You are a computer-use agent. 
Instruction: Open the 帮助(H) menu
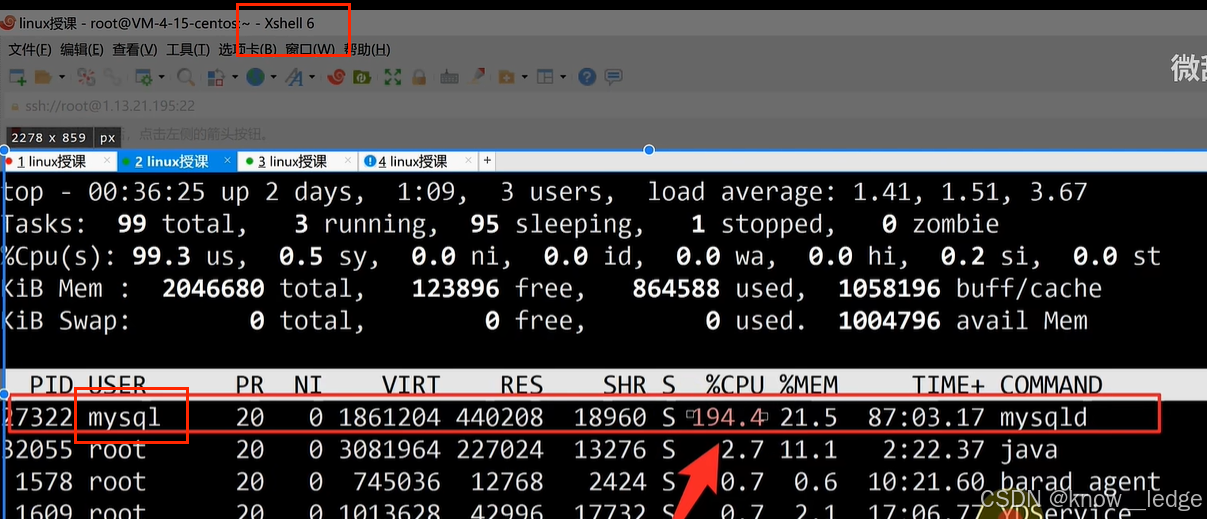(x=367, y=49)
